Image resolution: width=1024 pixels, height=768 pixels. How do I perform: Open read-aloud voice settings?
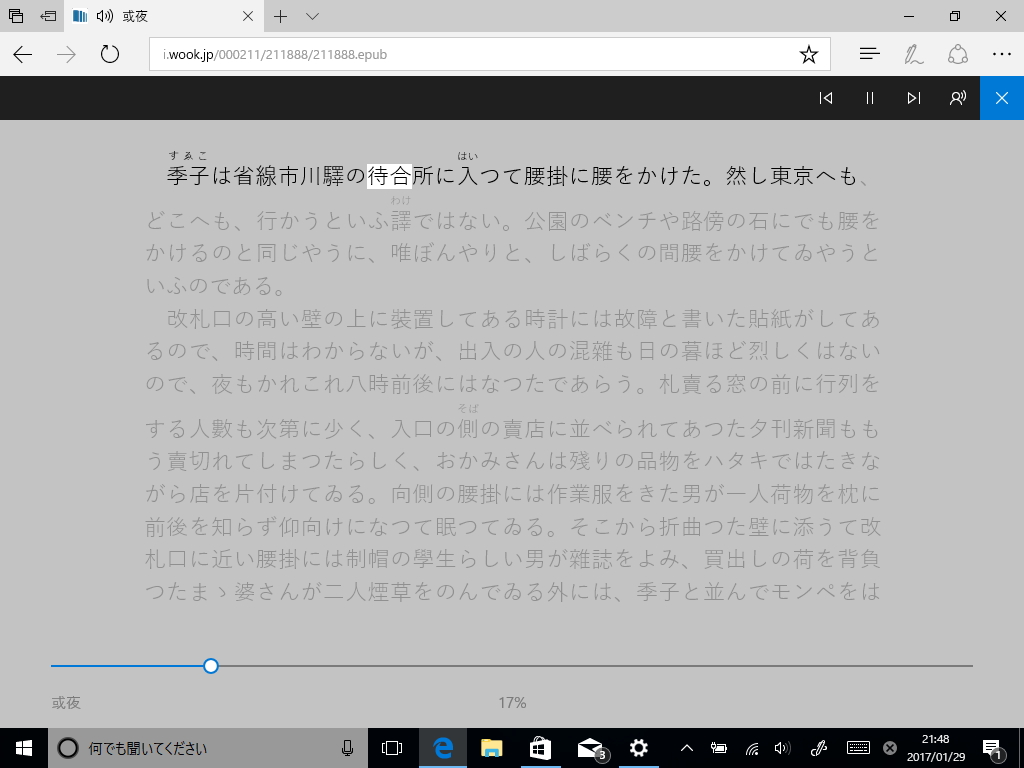point(957,98)
